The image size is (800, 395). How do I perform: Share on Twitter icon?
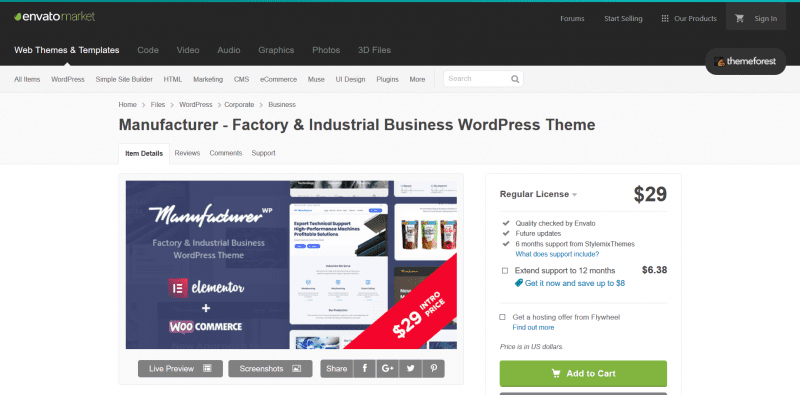pyautogui.click(x=411, y=368)
